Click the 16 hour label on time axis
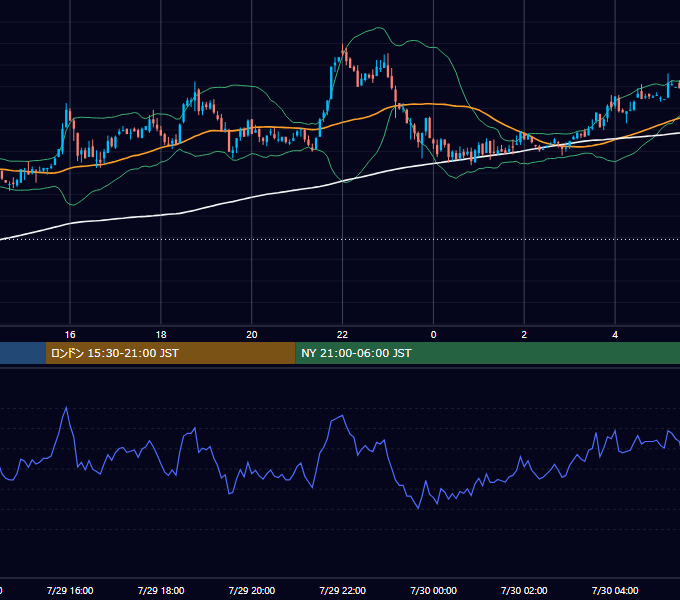 pos(70,335)
